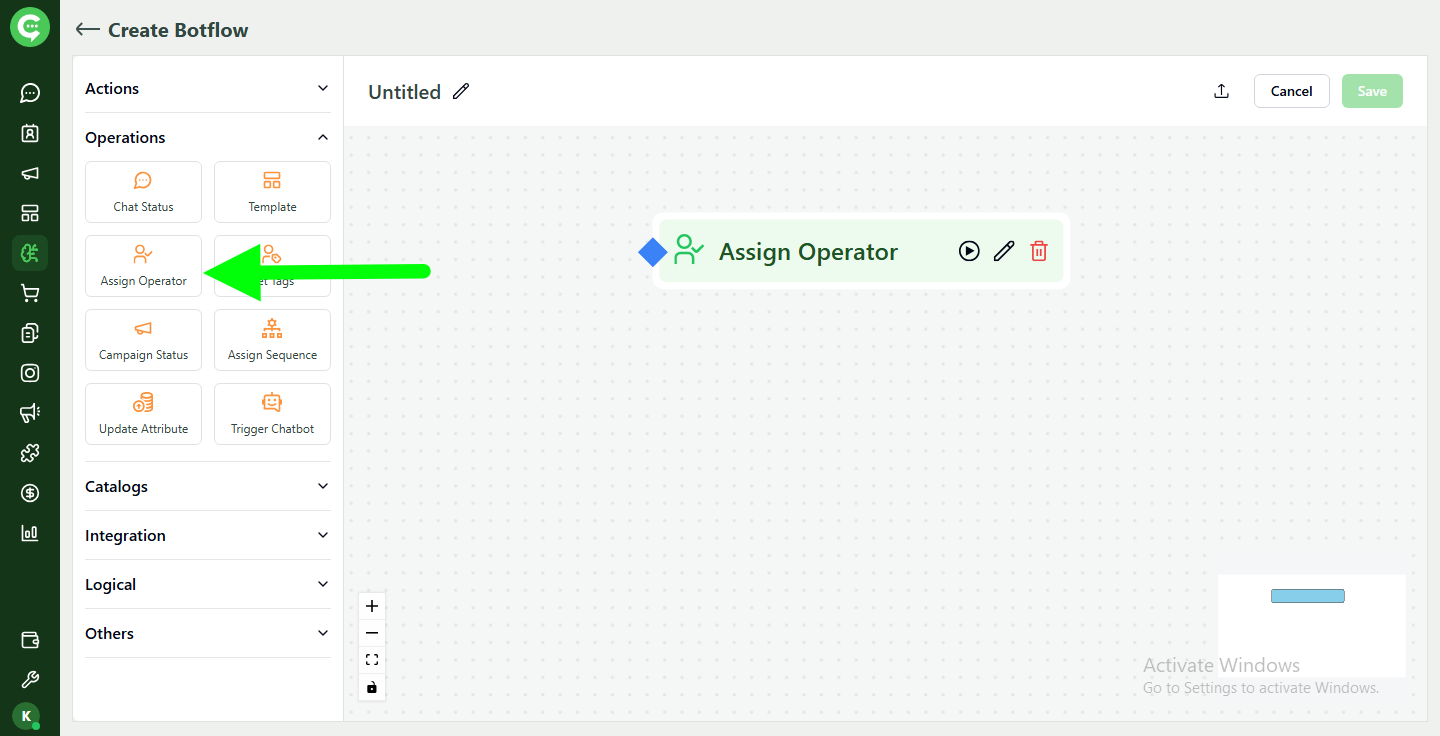This screenshot has height=736, width=1440.
Task: Expand the Catalogs section
Action: tap(207, 486)
